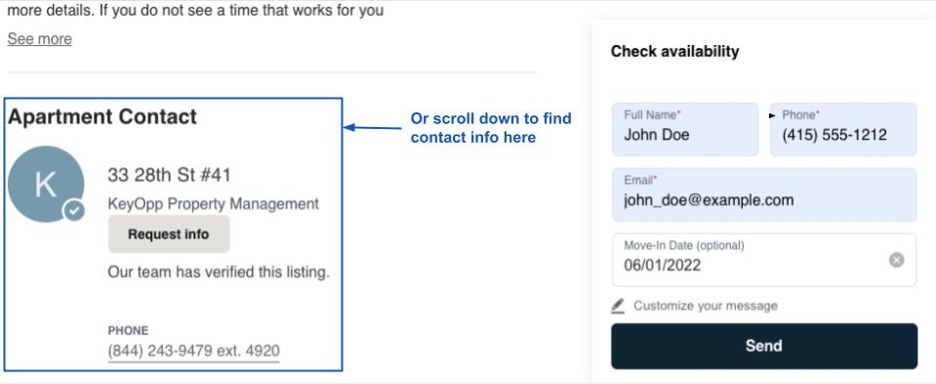The width and height of the screenshot is (936, 384).
Task: Click the Request info button
Action: (x=168, y=234)
